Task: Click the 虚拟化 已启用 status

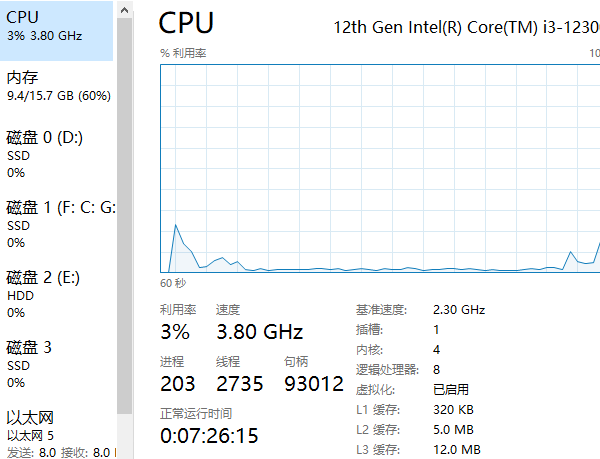Action: tap(451, 389)
